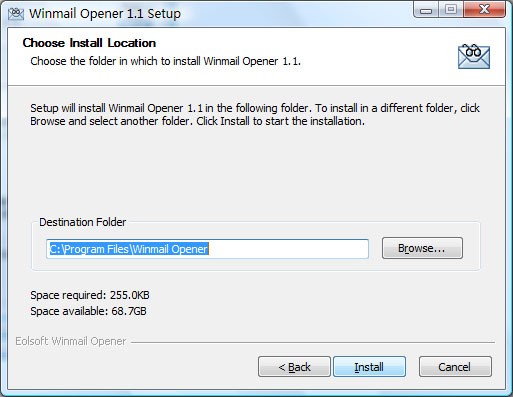The width and height of the screenshot is (513, 397).
Task: Click into the destination folder path field
Action: pos(207,249)
